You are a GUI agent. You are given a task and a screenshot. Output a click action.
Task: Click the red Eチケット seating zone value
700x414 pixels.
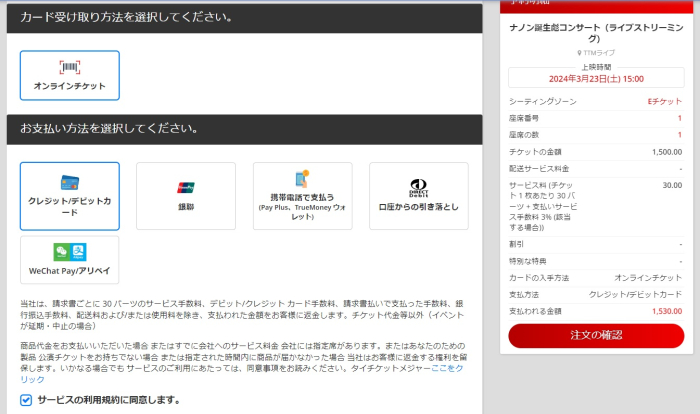(x=665, y=102)
